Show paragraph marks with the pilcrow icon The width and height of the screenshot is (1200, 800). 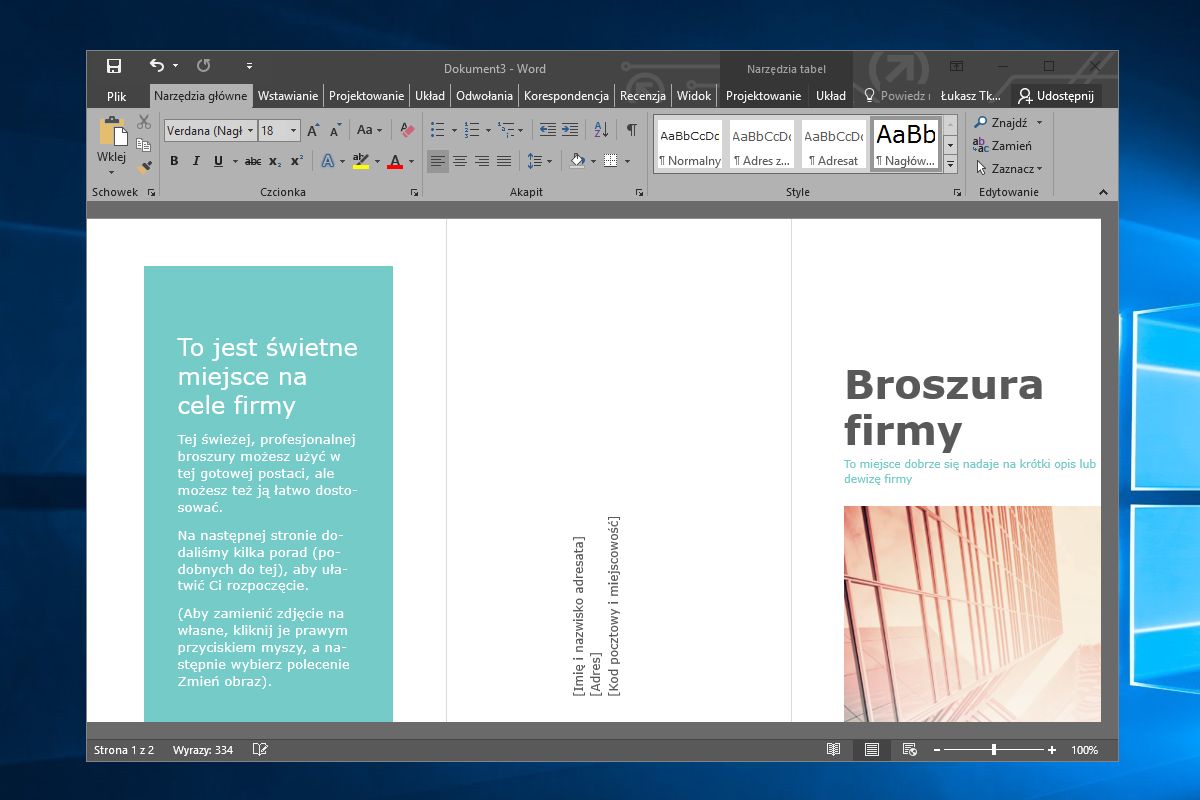(632, 130)
